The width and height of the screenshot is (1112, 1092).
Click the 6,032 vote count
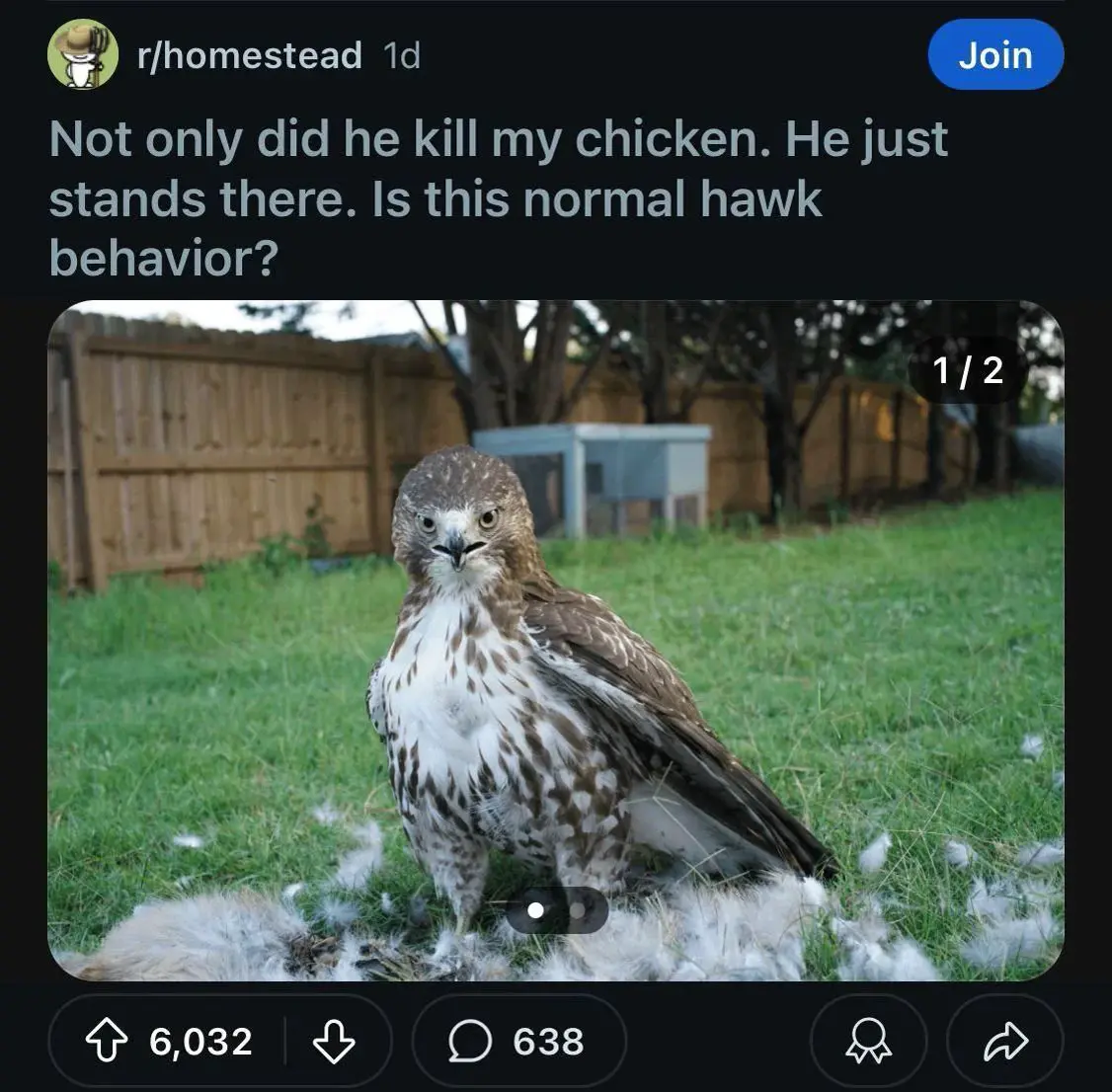(x=201, y=1041)
